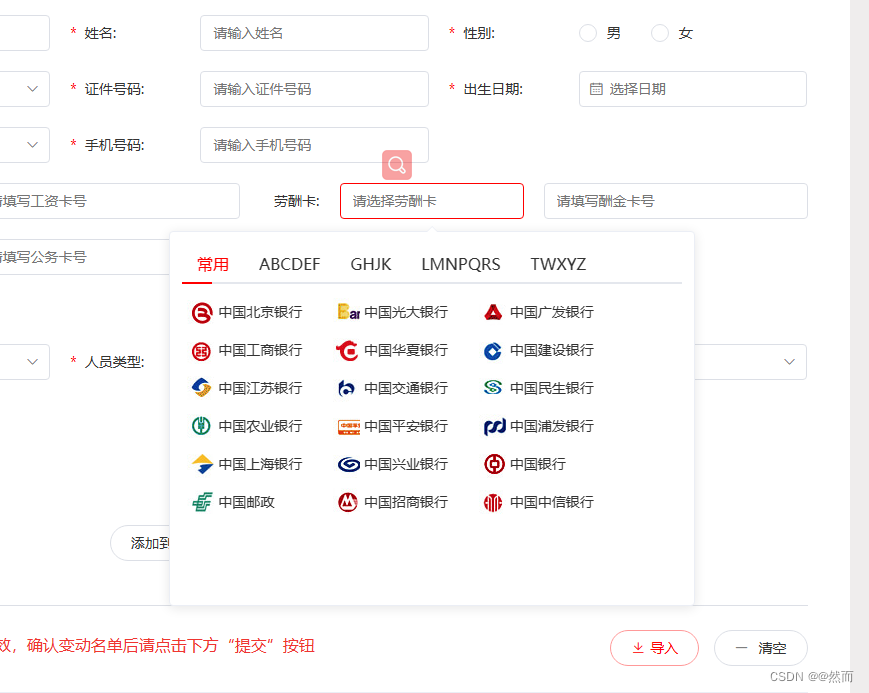Click the 导入 import button

coord(654,648)
